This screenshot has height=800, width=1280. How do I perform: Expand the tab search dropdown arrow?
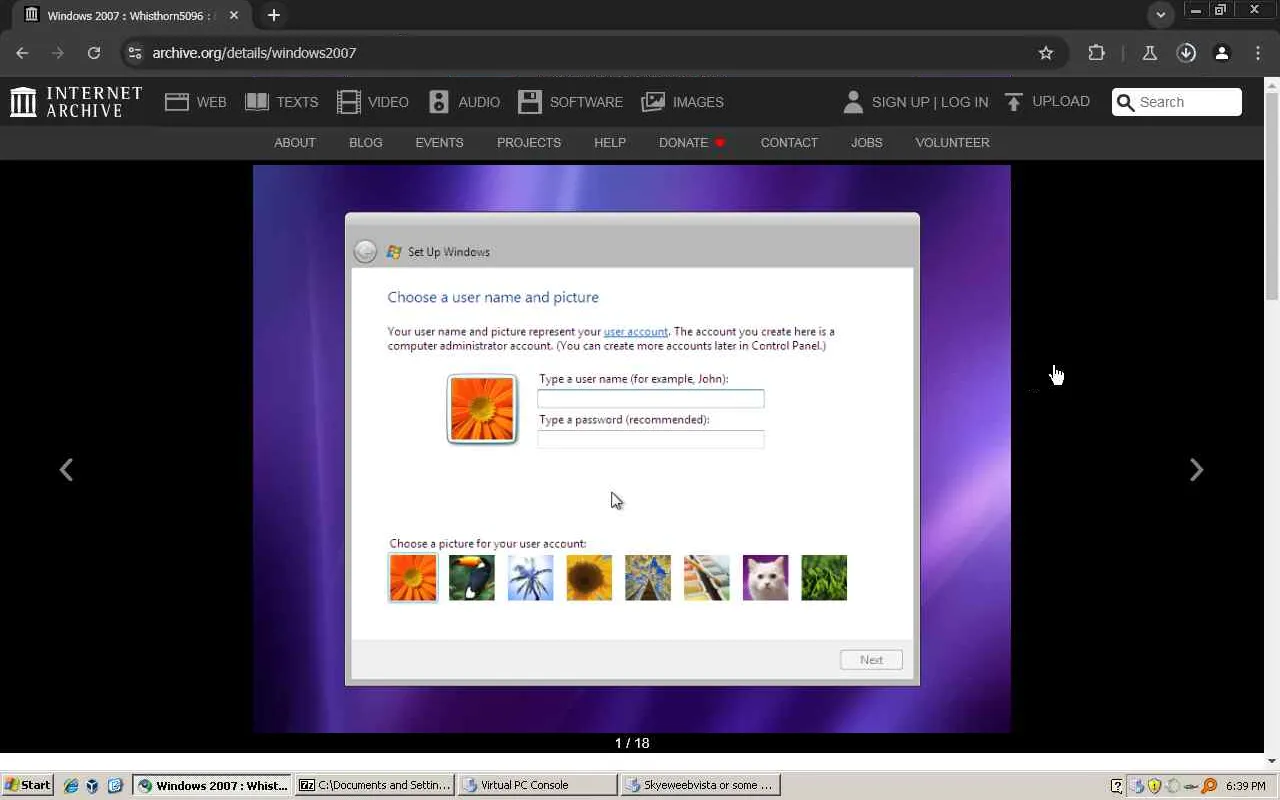point(1161,15)
